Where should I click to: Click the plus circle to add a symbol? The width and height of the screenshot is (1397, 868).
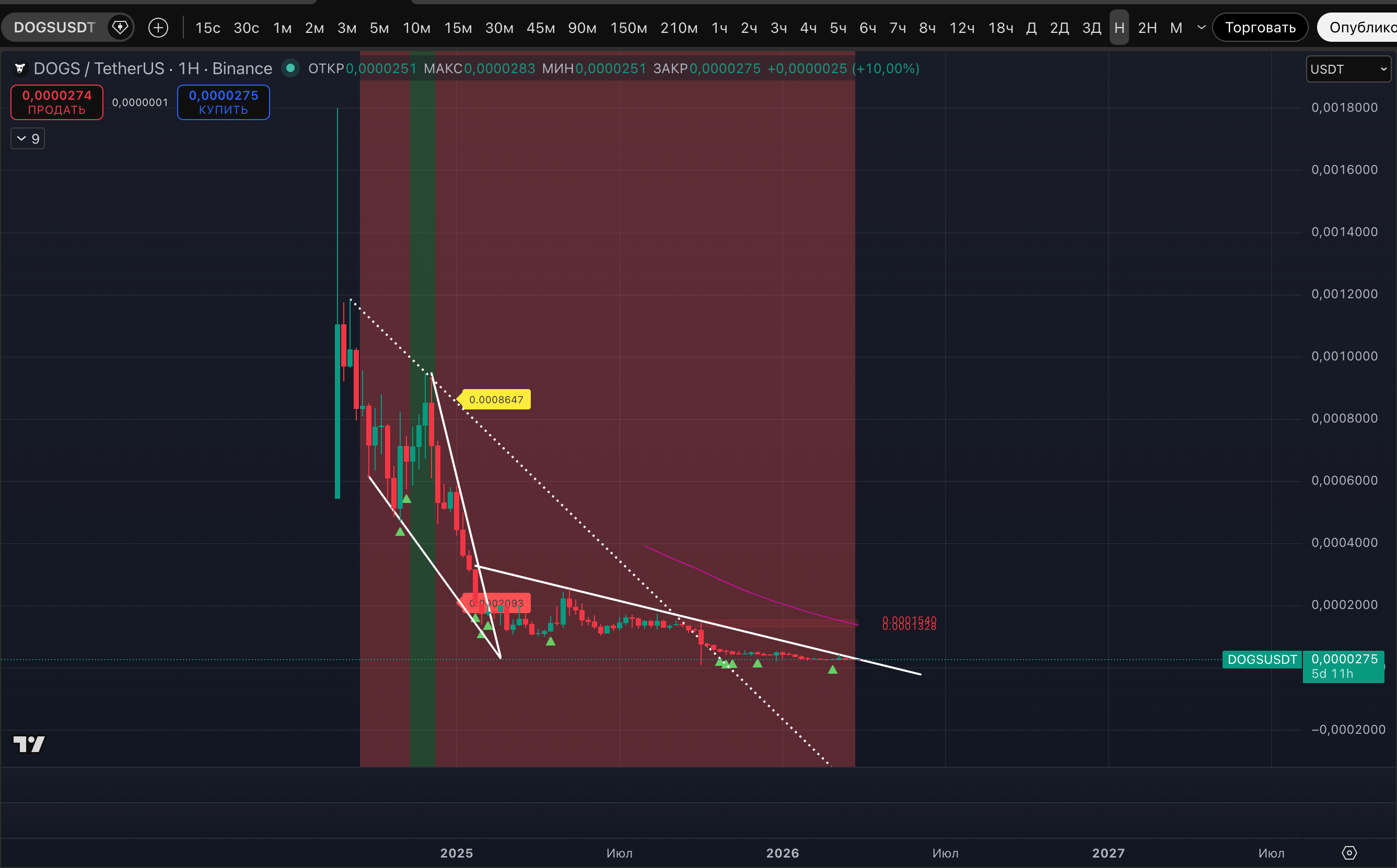(x=158, y=28)
